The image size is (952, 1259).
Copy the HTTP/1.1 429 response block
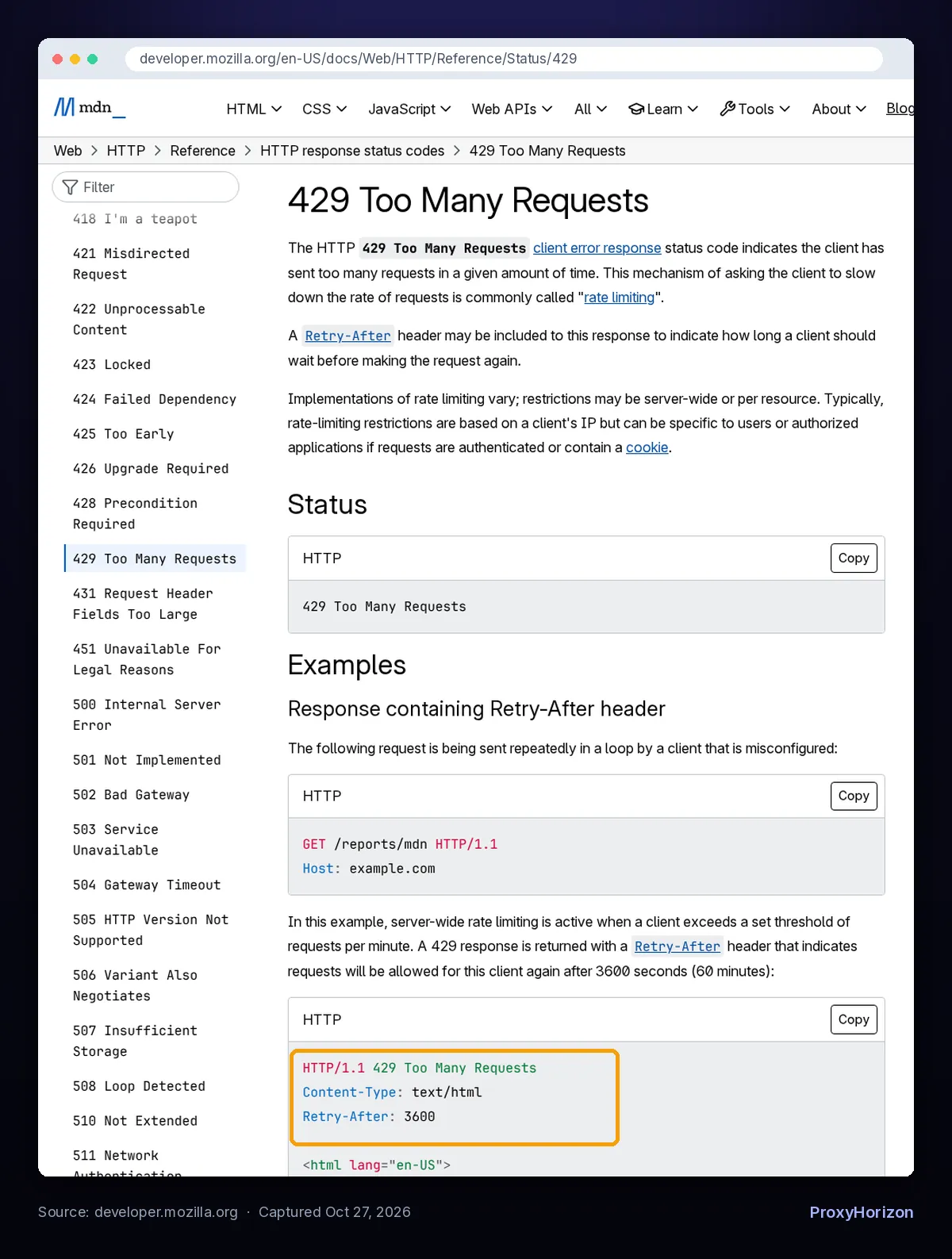click(854, 1019)
